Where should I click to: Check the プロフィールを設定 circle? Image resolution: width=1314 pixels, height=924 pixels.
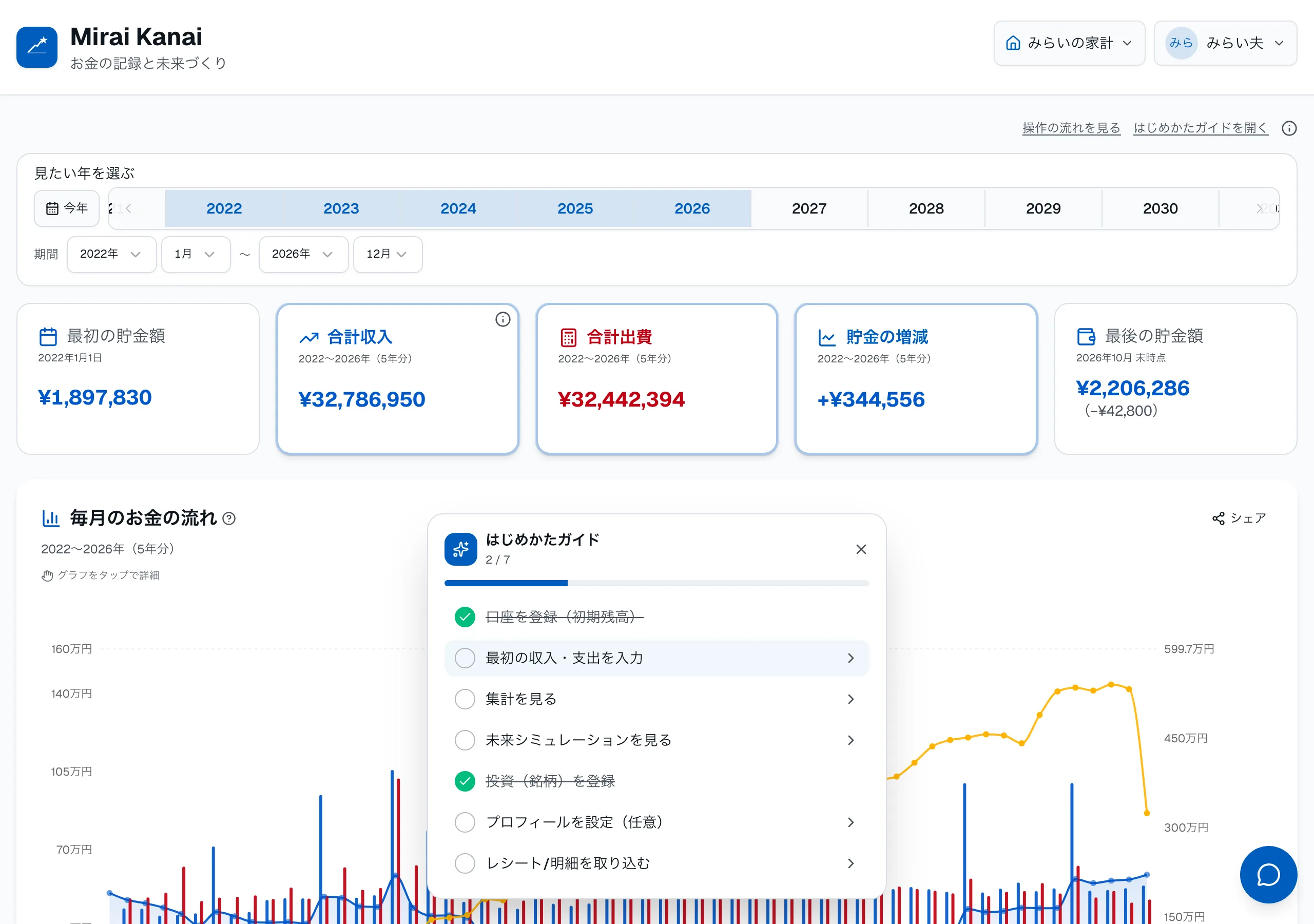(465, 823)
